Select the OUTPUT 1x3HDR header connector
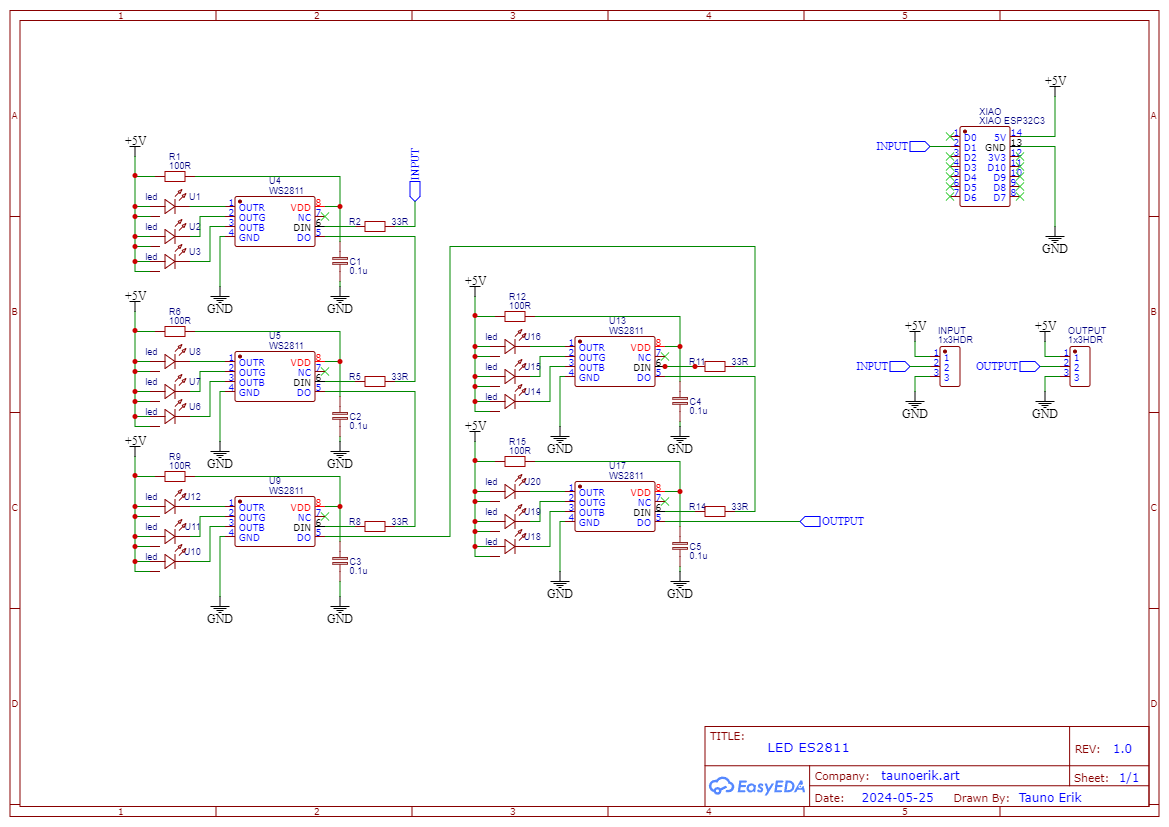 [x=1079, y=366]
